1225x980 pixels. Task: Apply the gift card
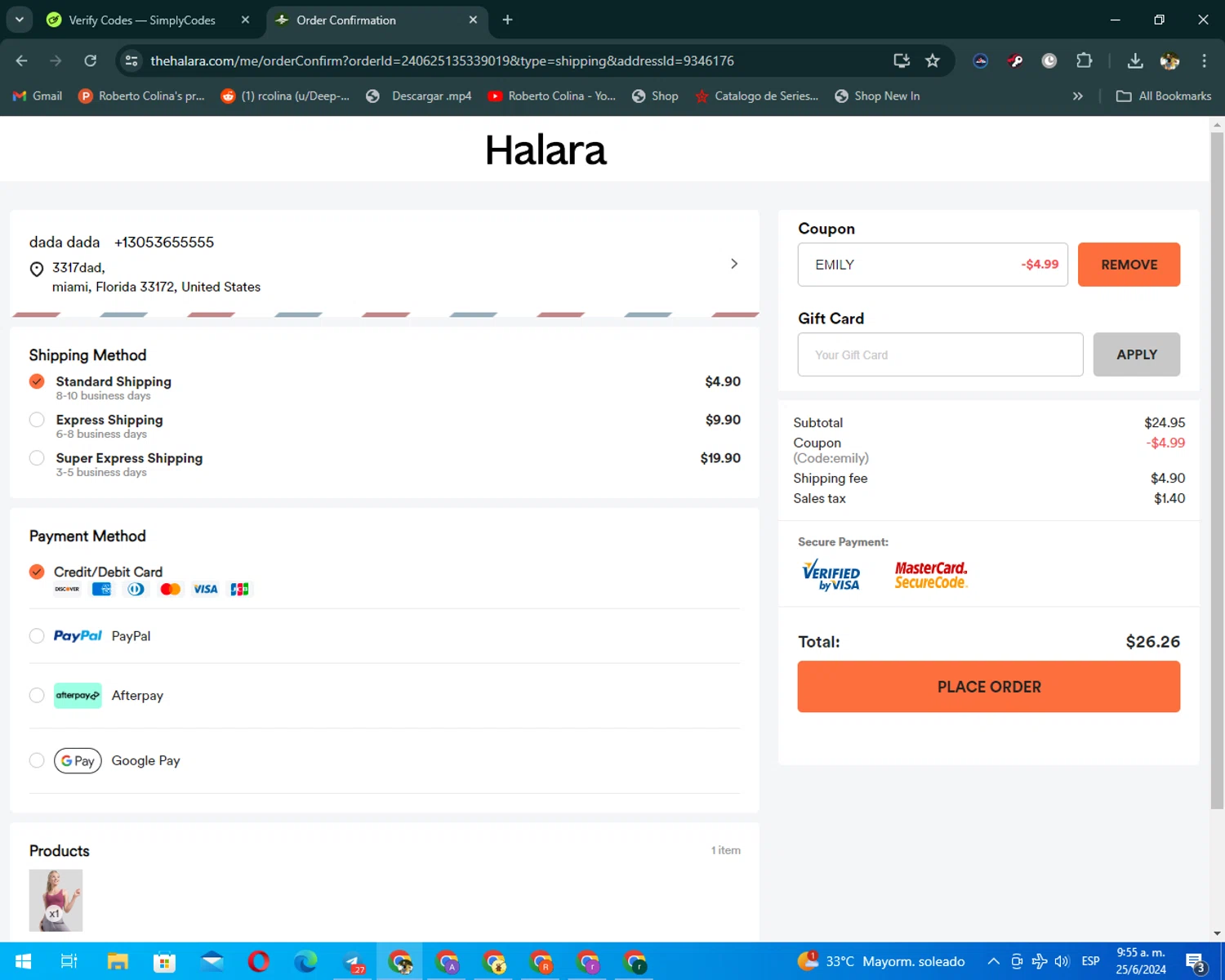(x=1137, y=354)
